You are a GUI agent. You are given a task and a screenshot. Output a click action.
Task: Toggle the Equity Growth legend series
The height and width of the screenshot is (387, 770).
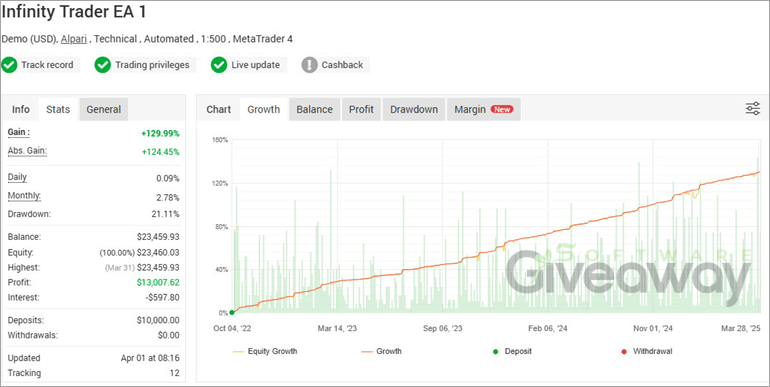[x=265, y=352]
